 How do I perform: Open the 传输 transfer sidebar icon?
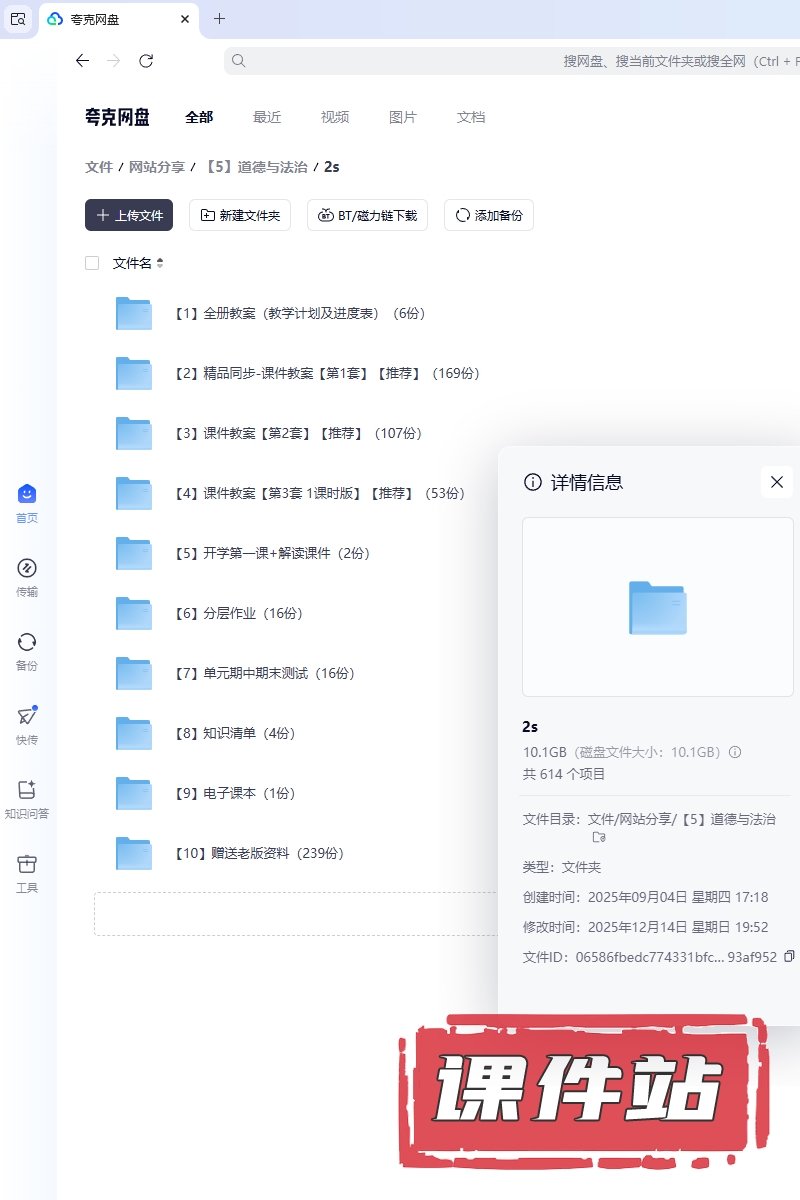coord(27,569)
